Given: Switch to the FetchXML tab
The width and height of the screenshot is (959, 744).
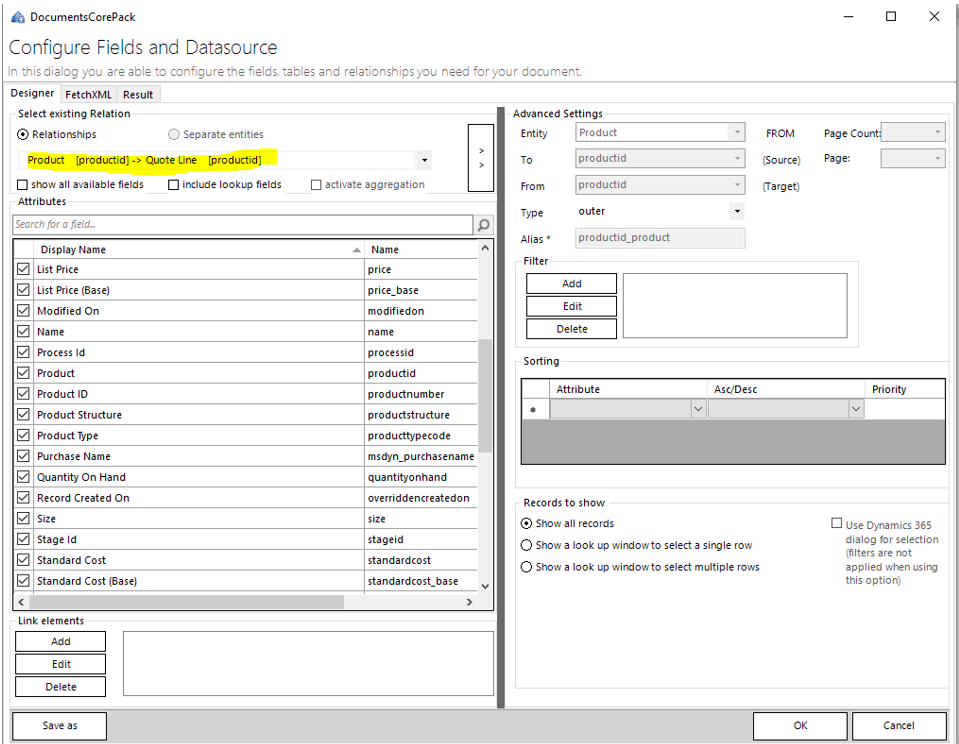Looking at the screenshot, I should coord(90,94).
